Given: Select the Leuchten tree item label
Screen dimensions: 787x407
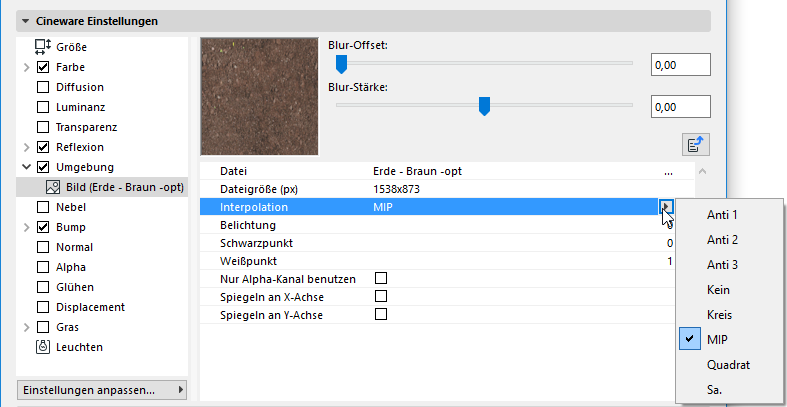Looking at the screenshot, I should pyautogui.click(x=79, y=347).
